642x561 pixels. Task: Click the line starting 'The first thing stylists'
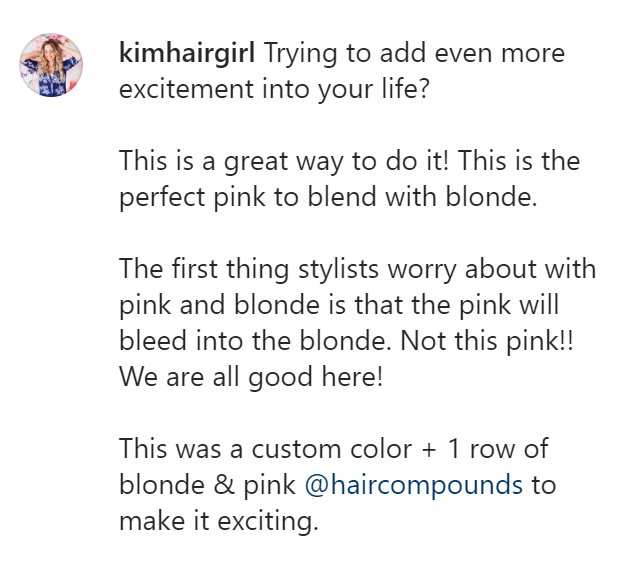[x=357, y=270]
